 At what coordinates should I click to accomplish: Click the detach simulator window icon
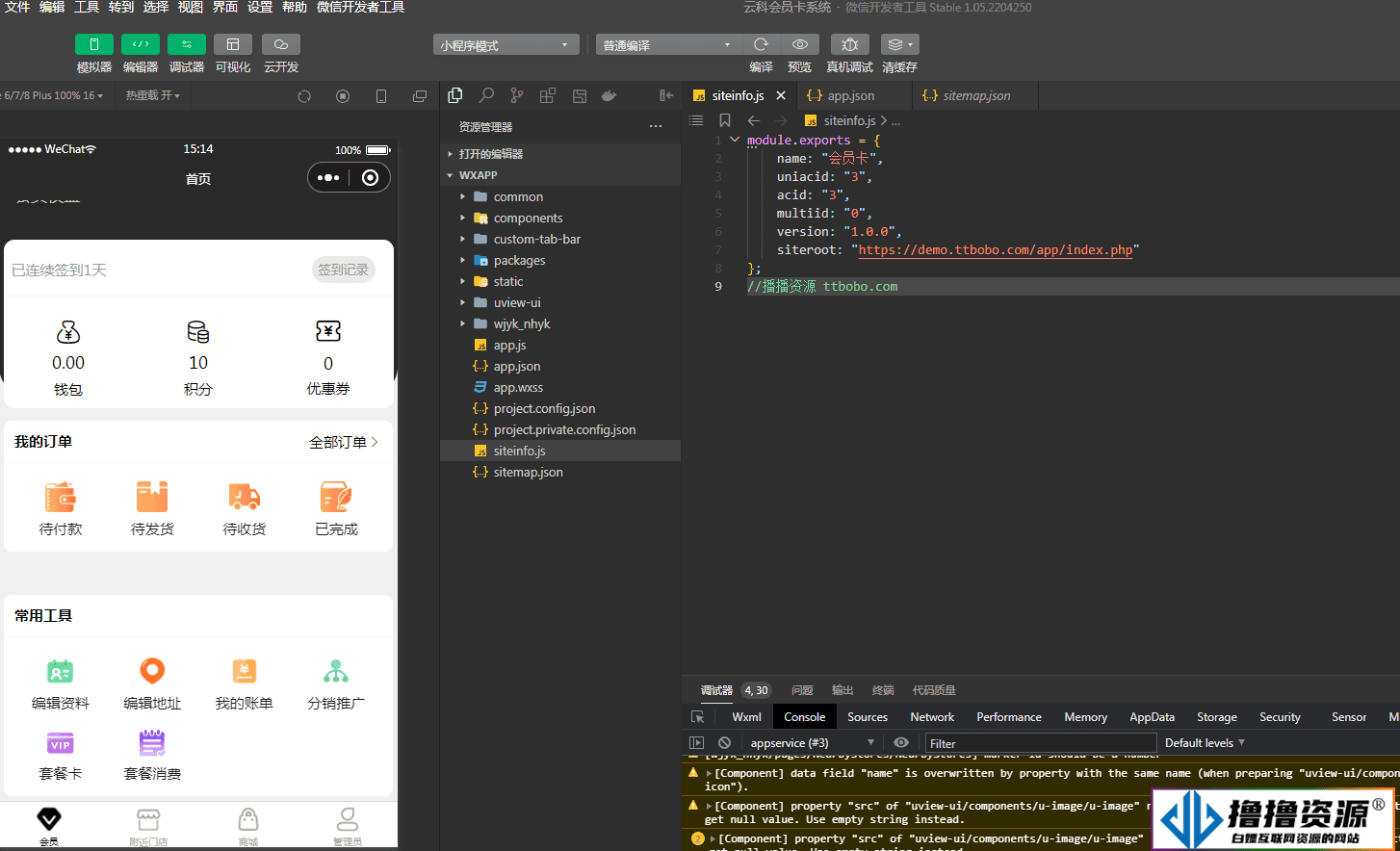[420, 96]
